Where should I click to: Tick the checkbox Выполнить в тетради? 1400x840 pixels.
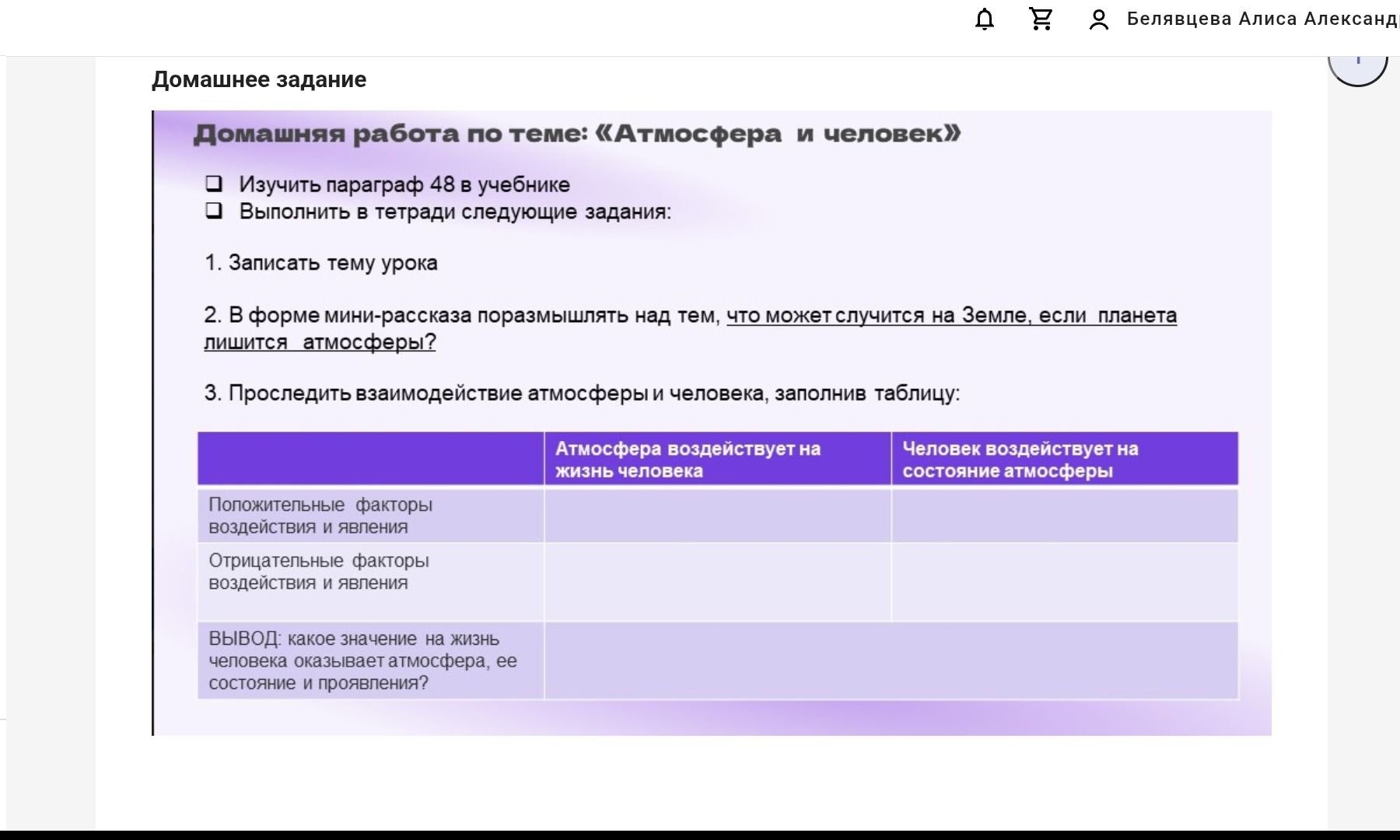pos(214,211)
